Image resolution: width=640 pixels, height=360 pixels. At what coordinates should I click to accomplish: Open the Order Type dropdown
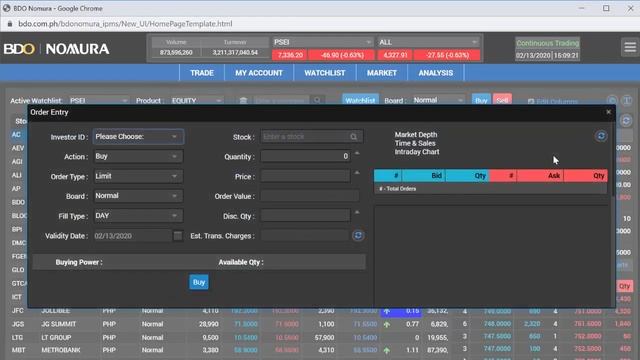point(138,176)
